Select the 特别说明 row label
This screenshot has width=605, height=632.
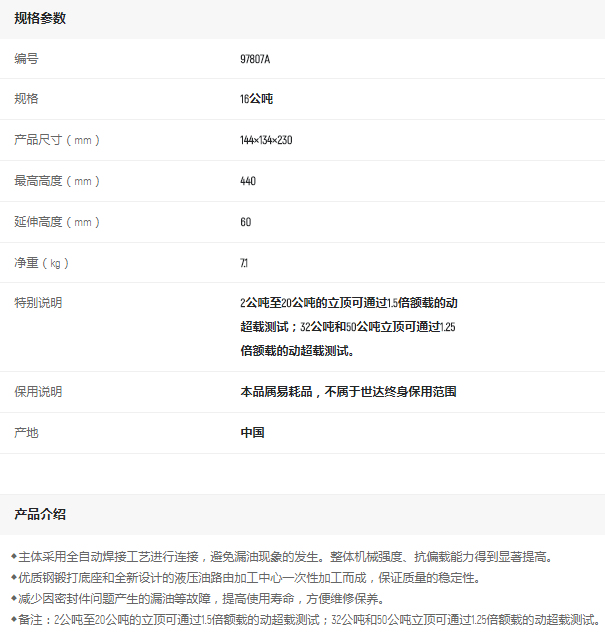[x=38, y=303]
